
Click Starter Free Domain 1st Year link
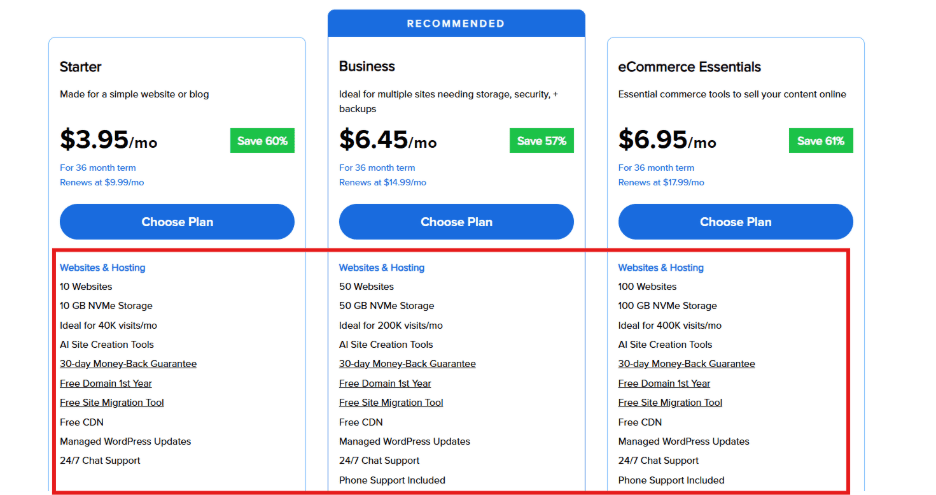pos(106,383)
